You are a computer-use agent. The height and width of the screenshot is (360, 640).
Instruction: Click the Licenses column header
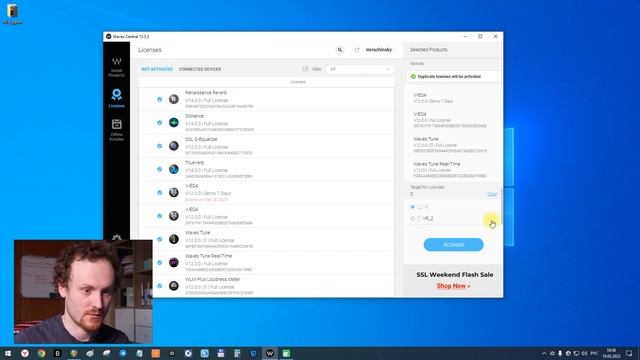click(298, 82)
